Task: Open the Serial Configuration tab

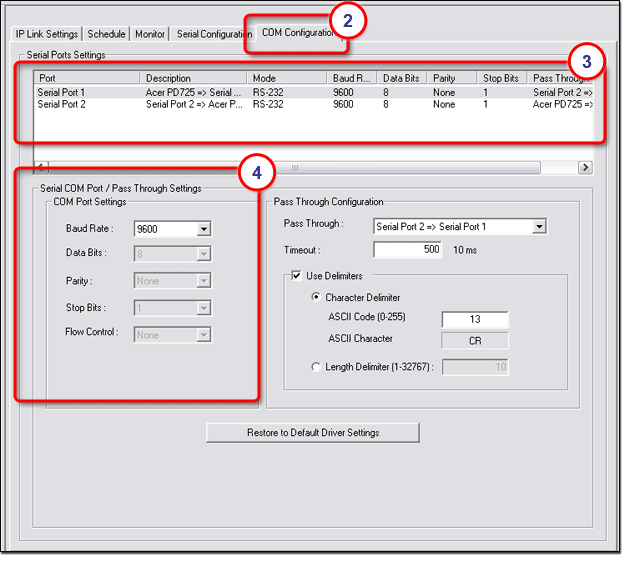Action: click(x=212, y=34)
